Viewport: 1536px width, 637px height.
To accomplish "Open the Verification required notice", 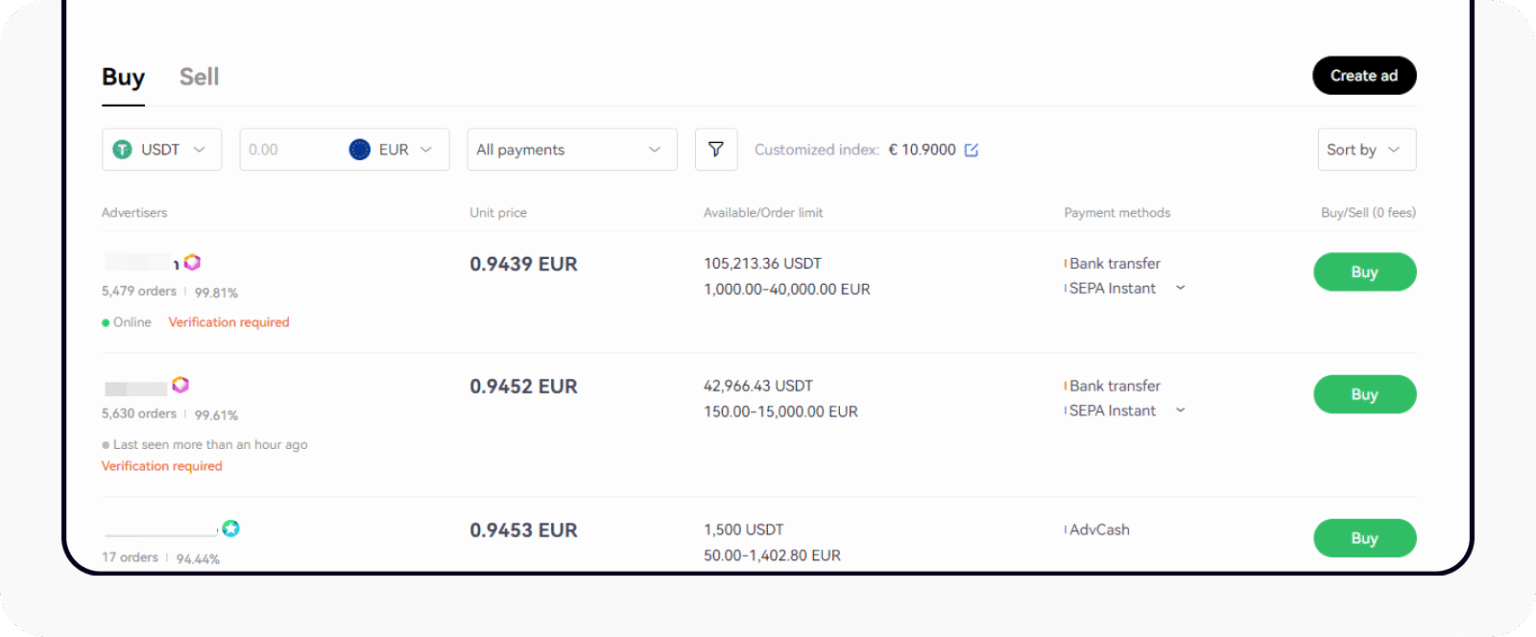I will click(x=228, y=322).
